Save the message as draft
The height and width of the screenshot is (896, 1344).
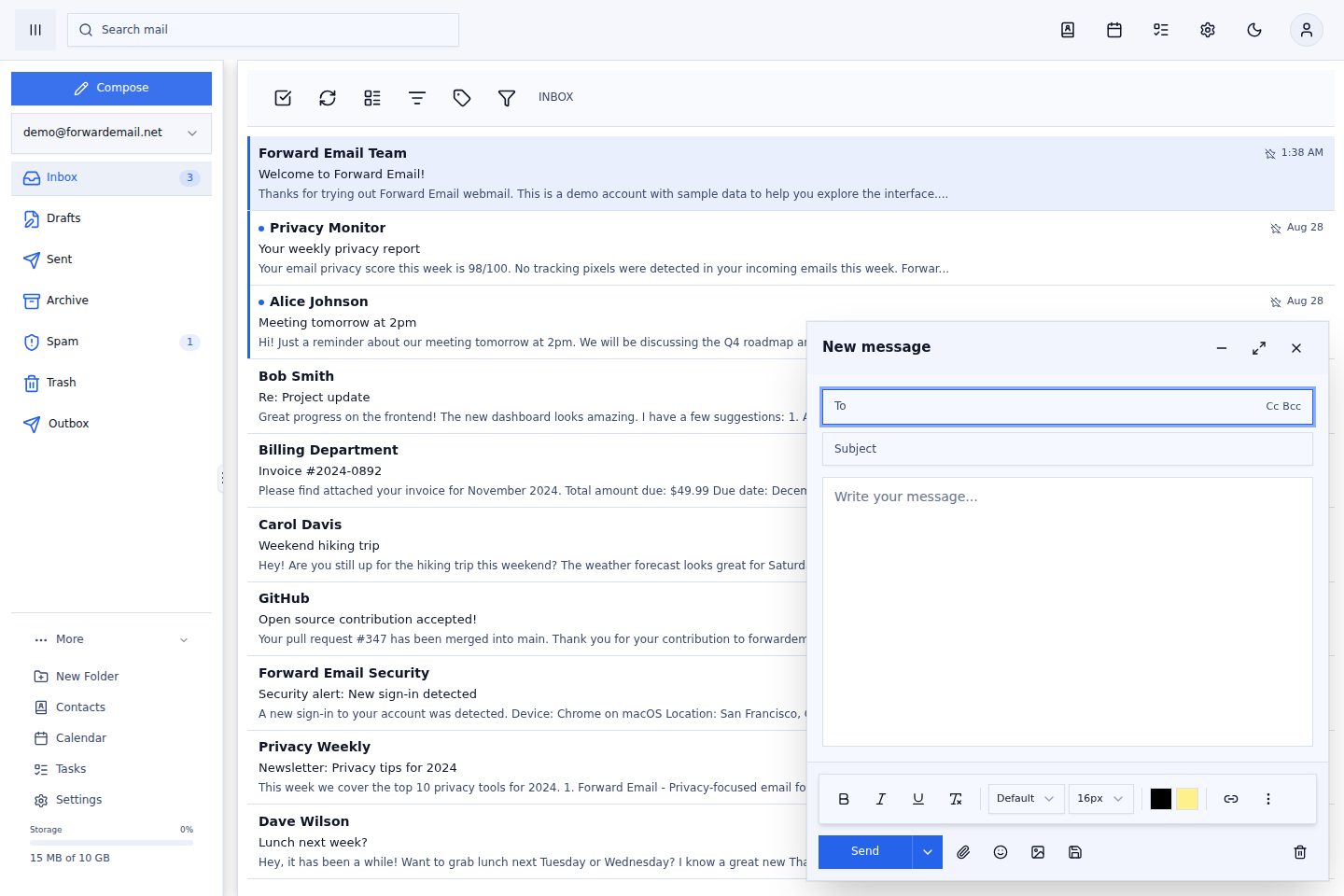[1075, 852]
